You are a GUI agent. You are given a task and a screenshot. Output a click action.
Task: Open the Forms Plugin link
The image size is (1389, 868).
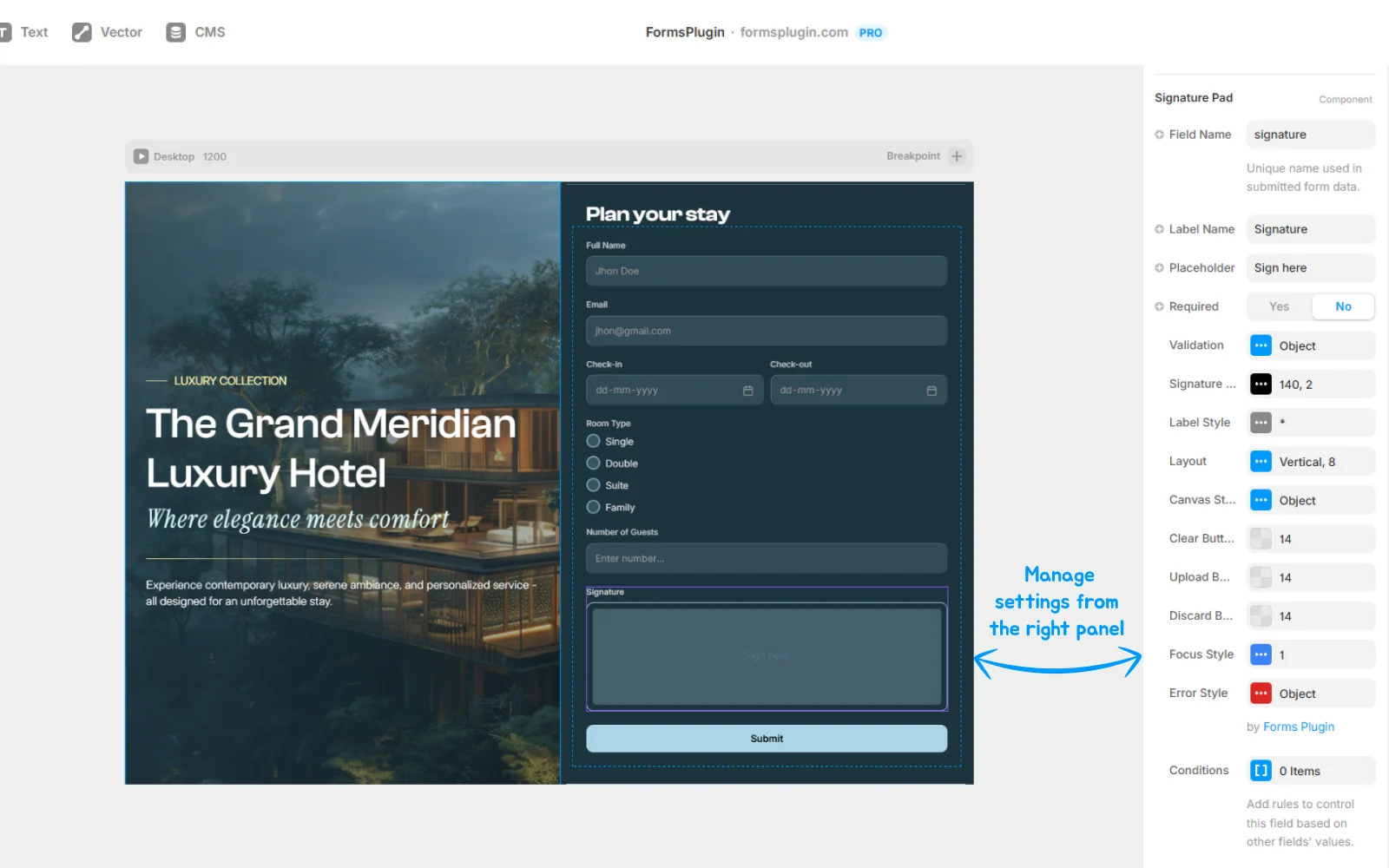click(1299, 727)
